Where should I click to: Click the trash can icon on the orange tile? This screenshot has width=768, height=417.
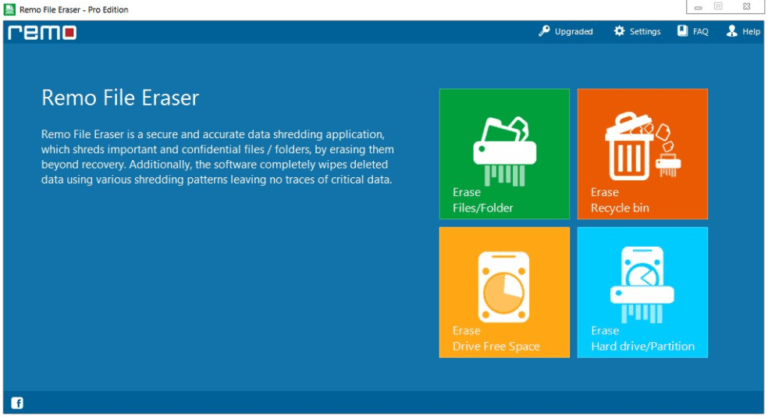coord(643,147)
